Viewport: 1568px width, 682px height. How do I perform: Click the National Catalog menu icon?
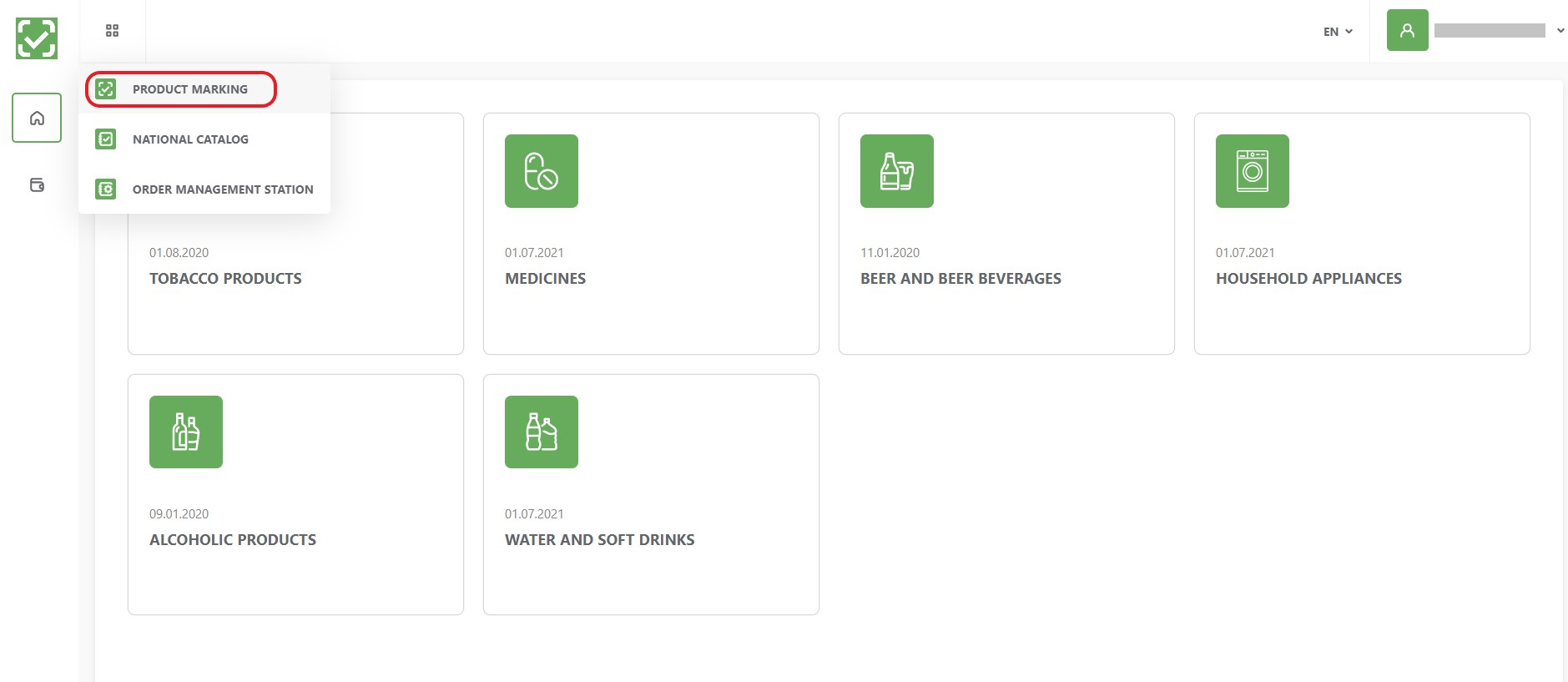click(106, 139)
